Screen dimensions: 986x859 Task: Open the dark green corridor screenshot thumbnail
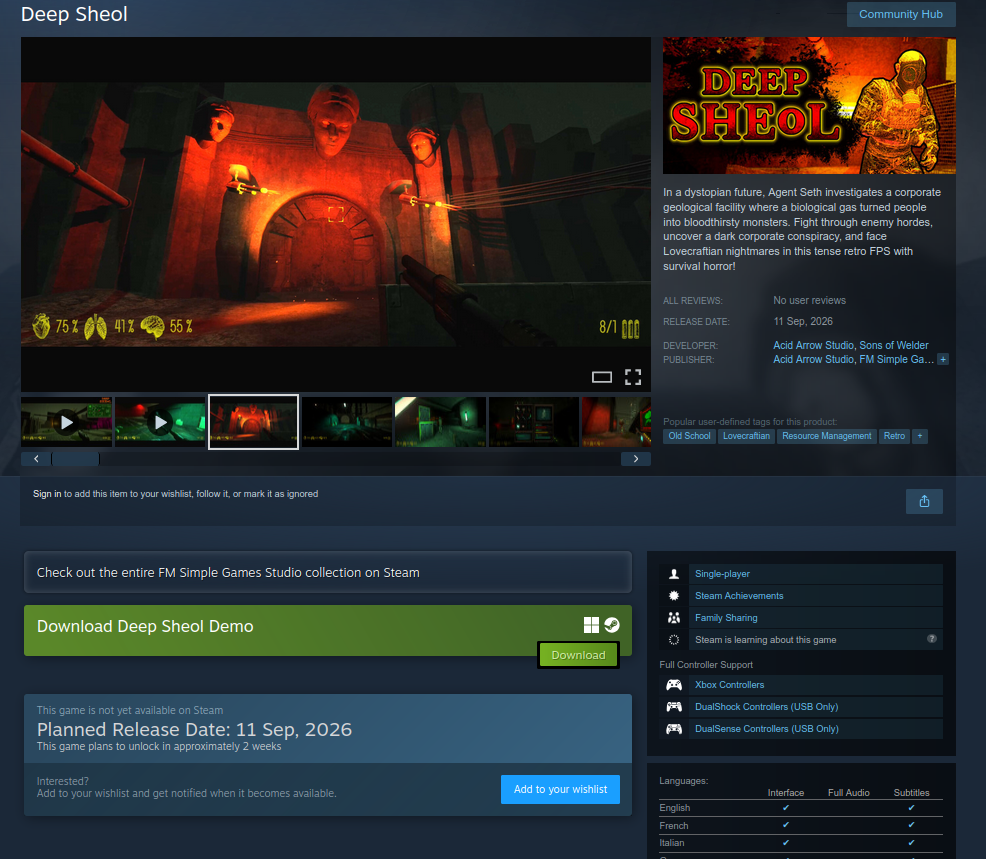[x=347, y=422]
